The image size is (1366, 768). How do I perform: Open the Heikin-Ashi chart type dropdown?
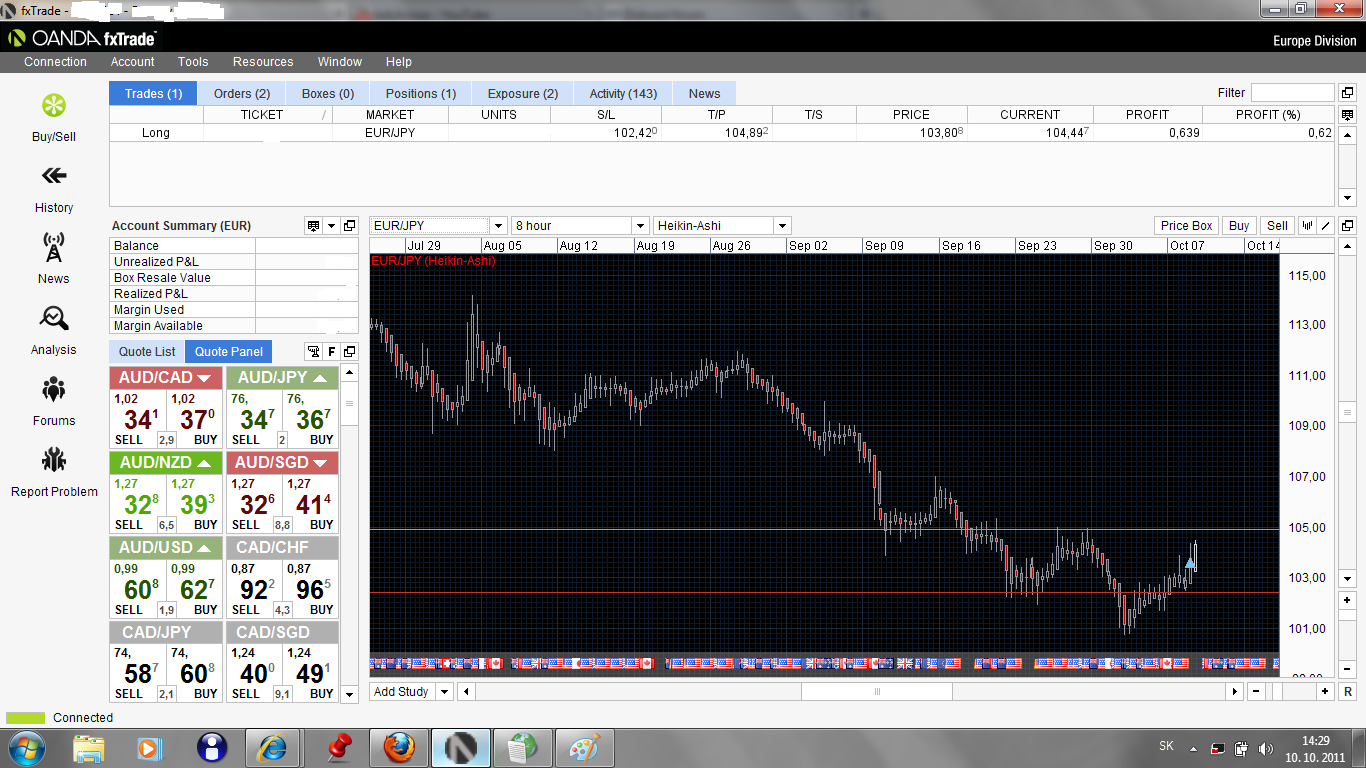[x=781, y=226]
